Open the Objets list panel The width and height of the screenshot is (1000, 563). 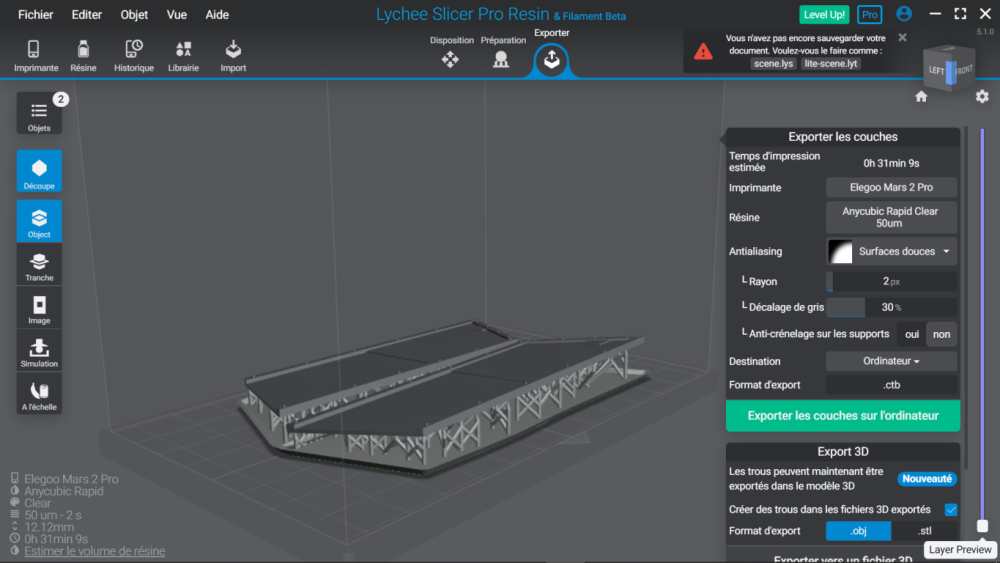(39, 113)
